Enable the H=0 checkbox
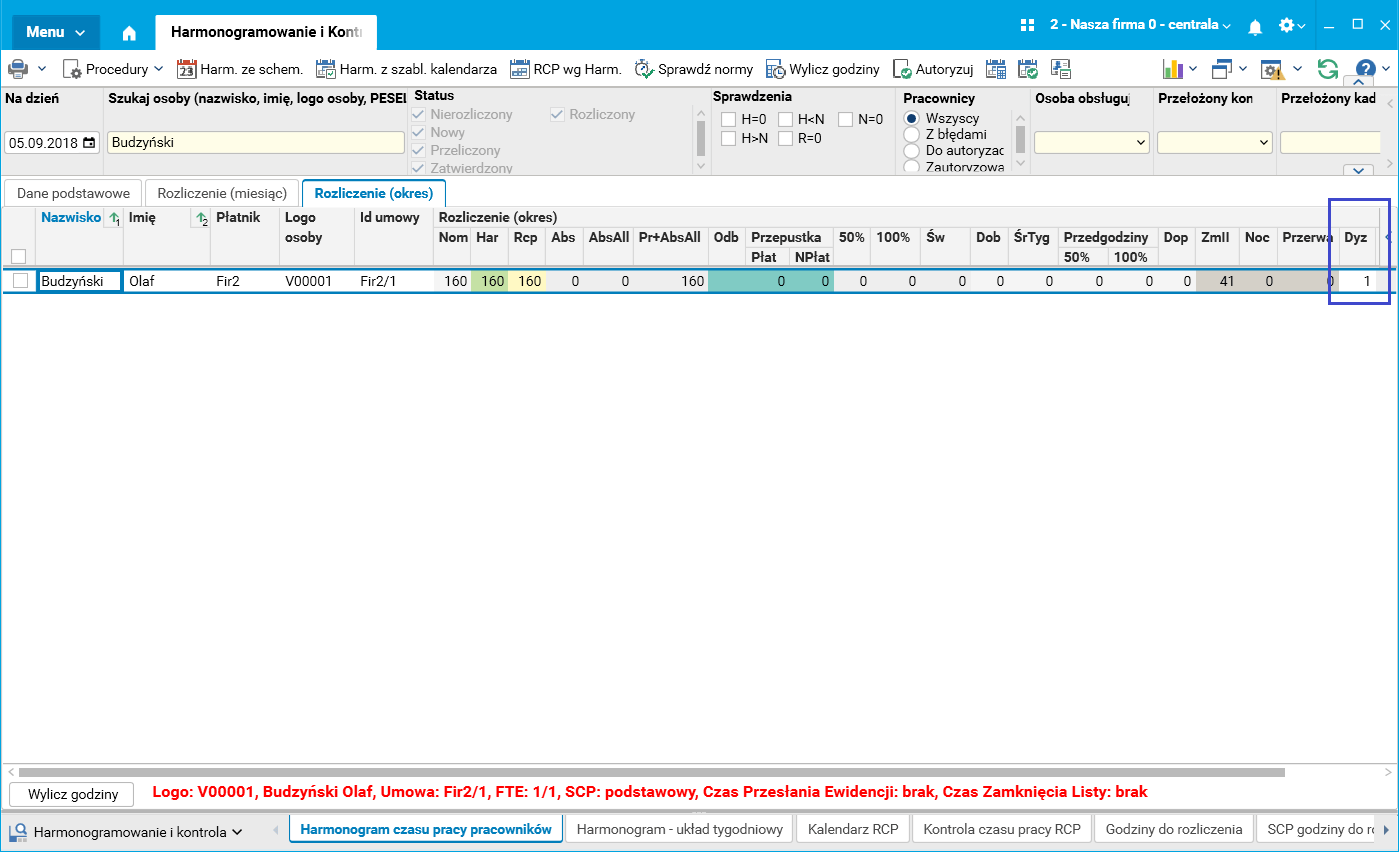This screenshot has width=1399, height=852. coord(729,120)
